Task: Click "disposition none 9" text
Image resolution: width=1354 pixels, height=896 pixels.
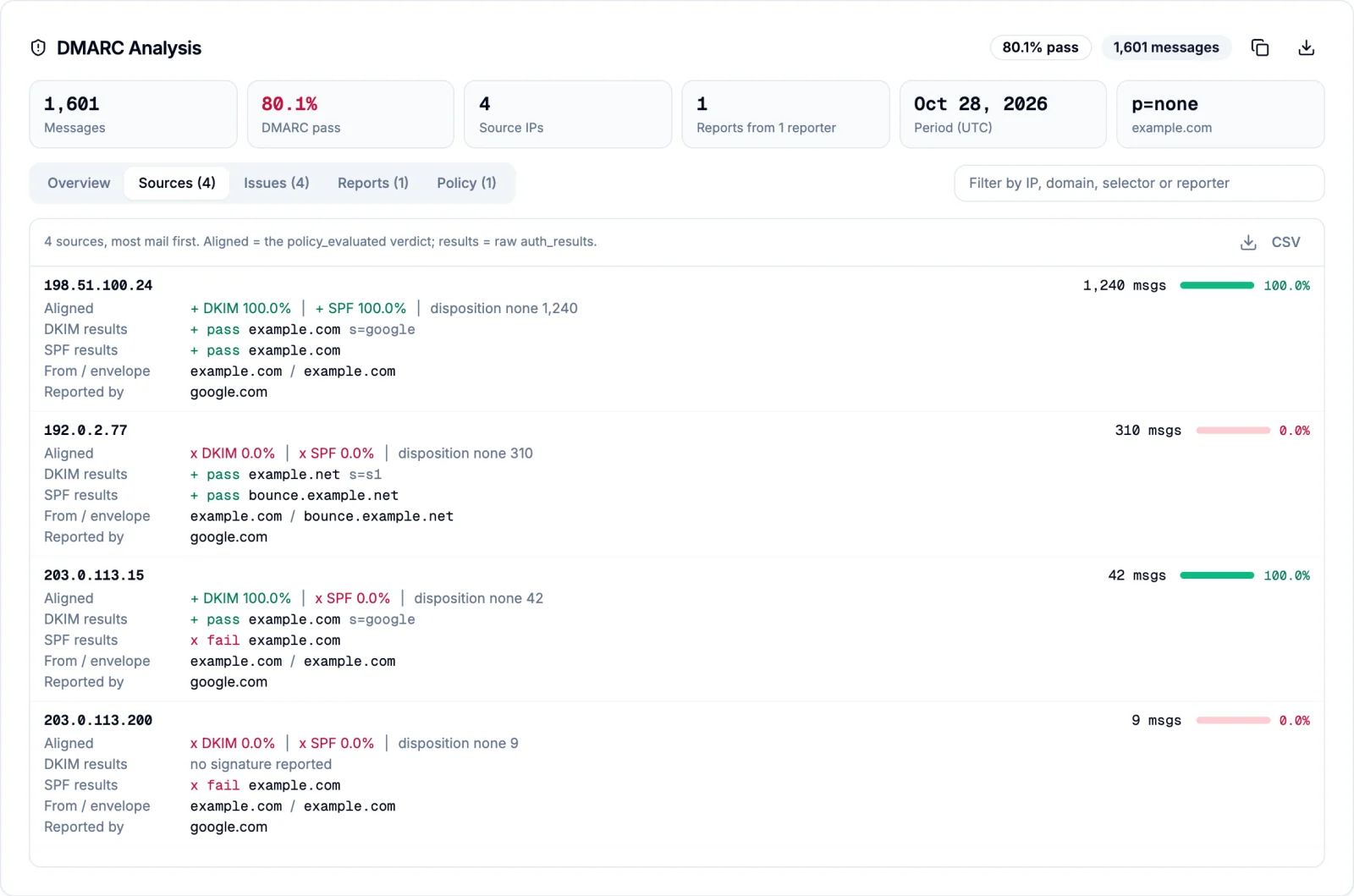Action: point(459,744)
